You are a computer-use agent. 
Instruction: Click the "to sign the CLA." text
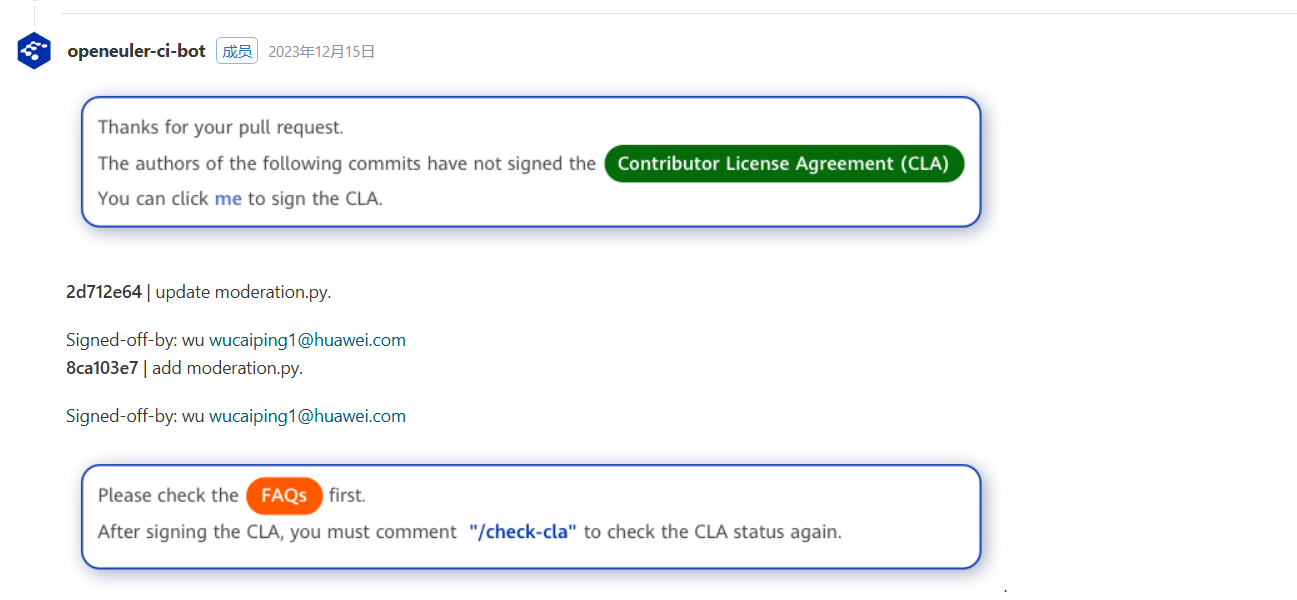315,198
